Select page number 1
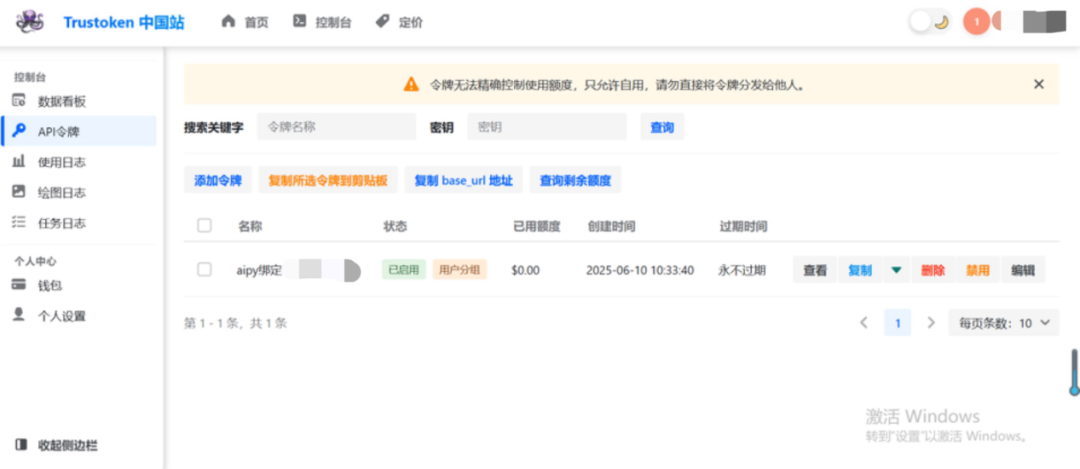Screen dimensions: 1080x469 pos(897,322)
